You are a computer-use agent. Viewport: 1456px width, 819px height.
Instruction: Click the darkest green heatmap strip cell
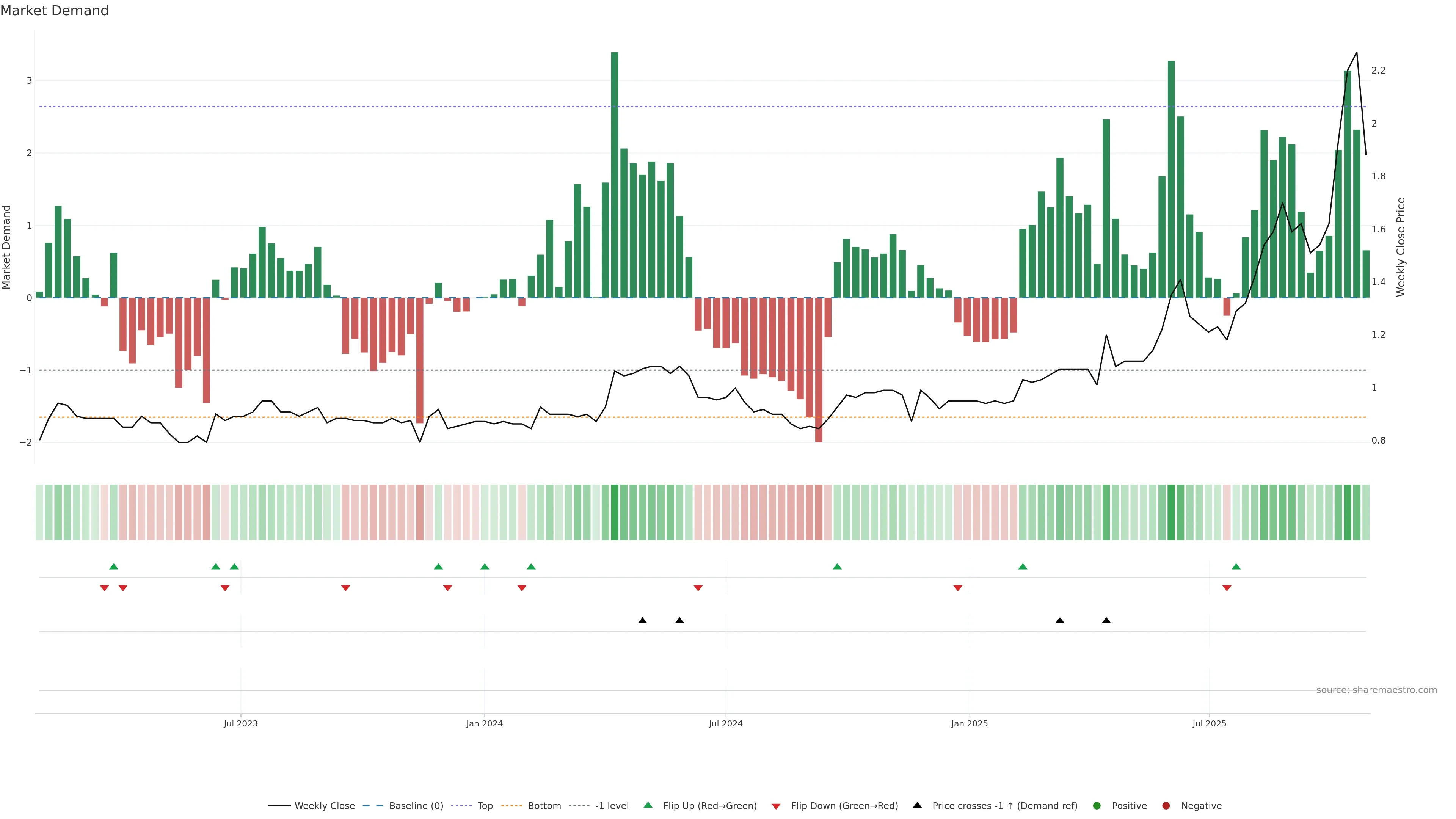click(614, 512)
